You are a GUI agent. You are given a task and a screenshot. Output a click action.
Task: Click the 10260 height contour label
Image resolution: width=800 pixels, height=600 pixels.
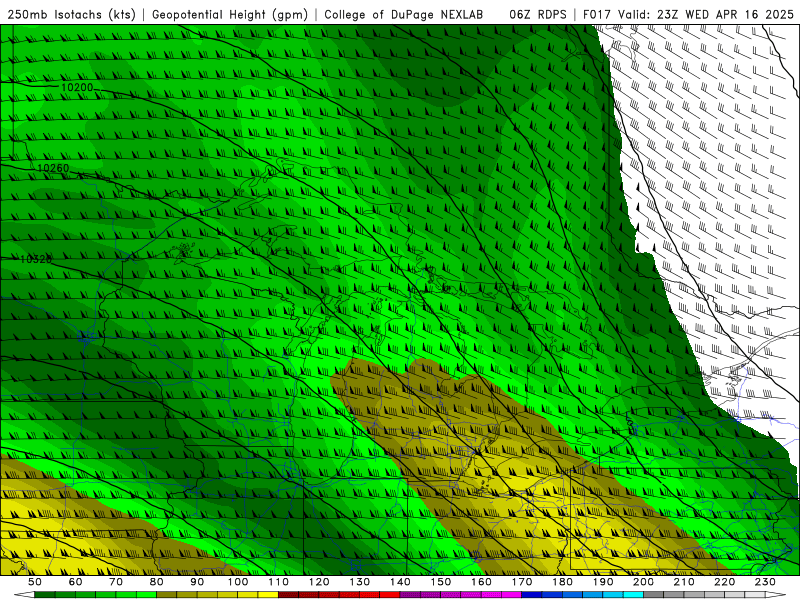click(x=53, y=168)
